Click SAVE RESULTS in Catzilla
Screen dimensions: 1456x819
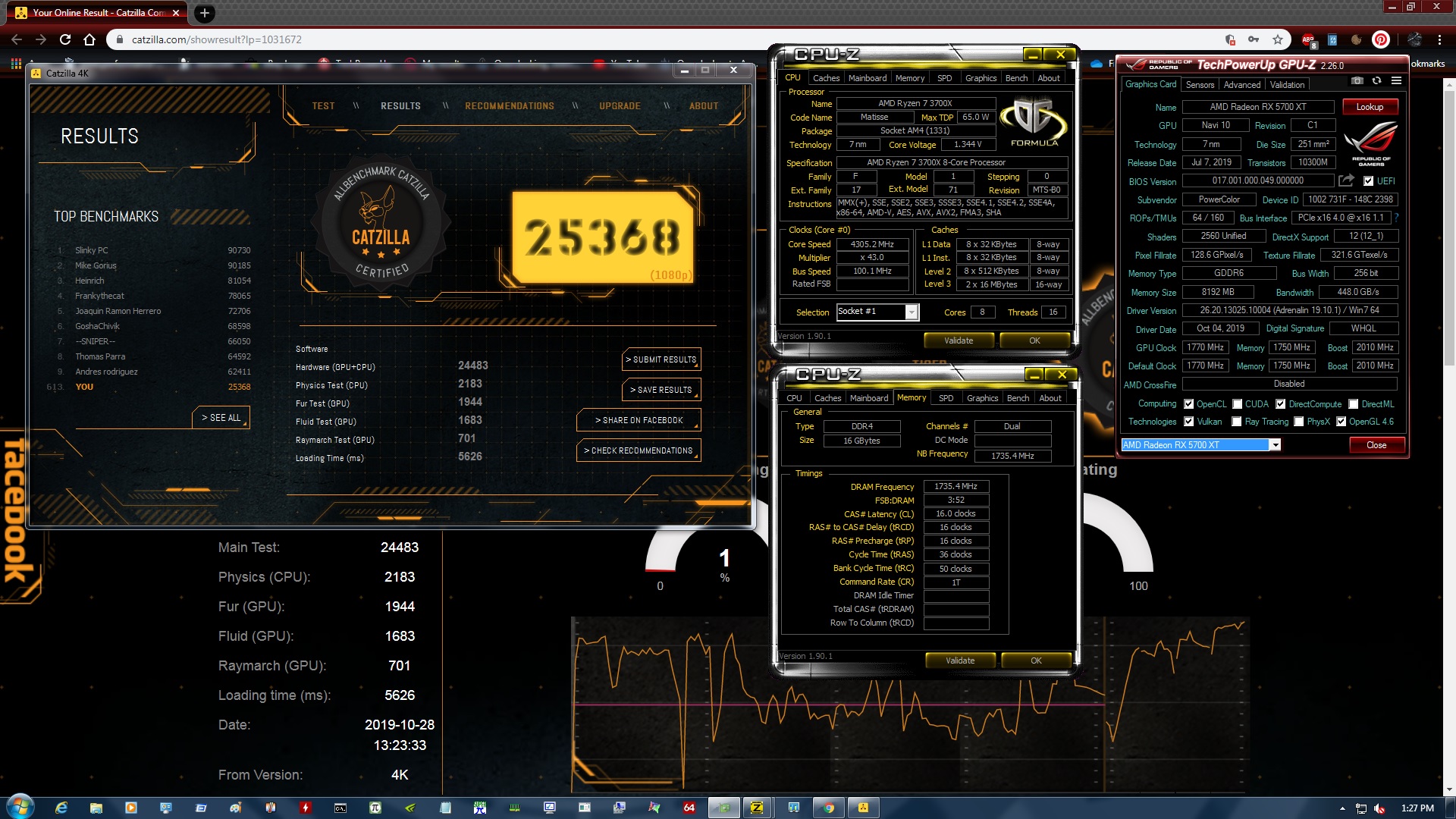click(x=661, y=390)
